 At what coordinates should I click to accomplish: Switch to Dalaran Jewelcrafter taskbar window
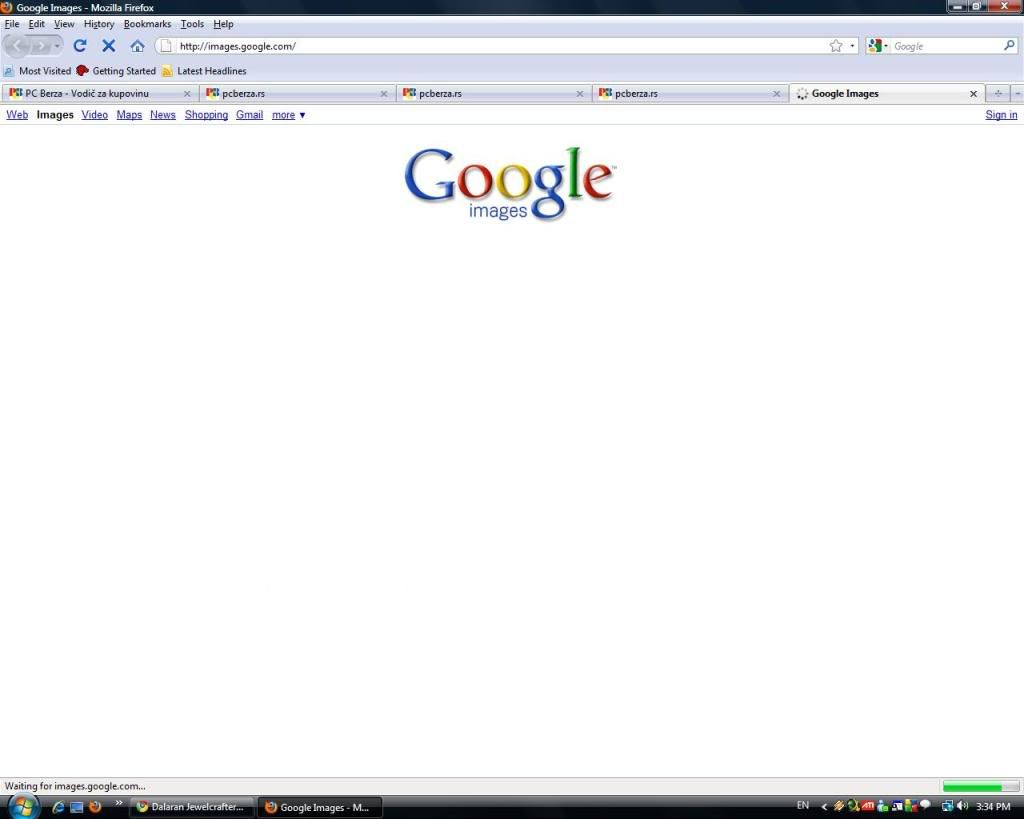(192, 807)
